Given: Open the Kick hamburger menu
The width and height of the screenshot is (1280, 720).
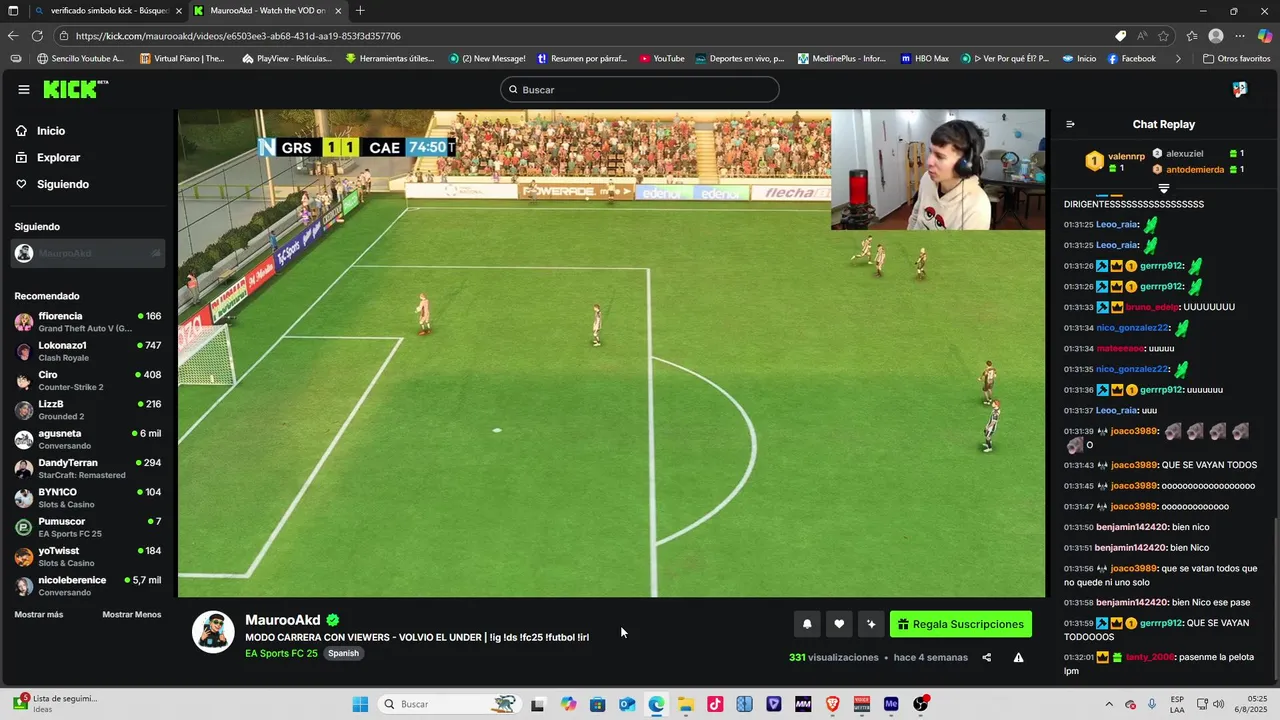Looking at the screenshot, I should click(23, 89).
